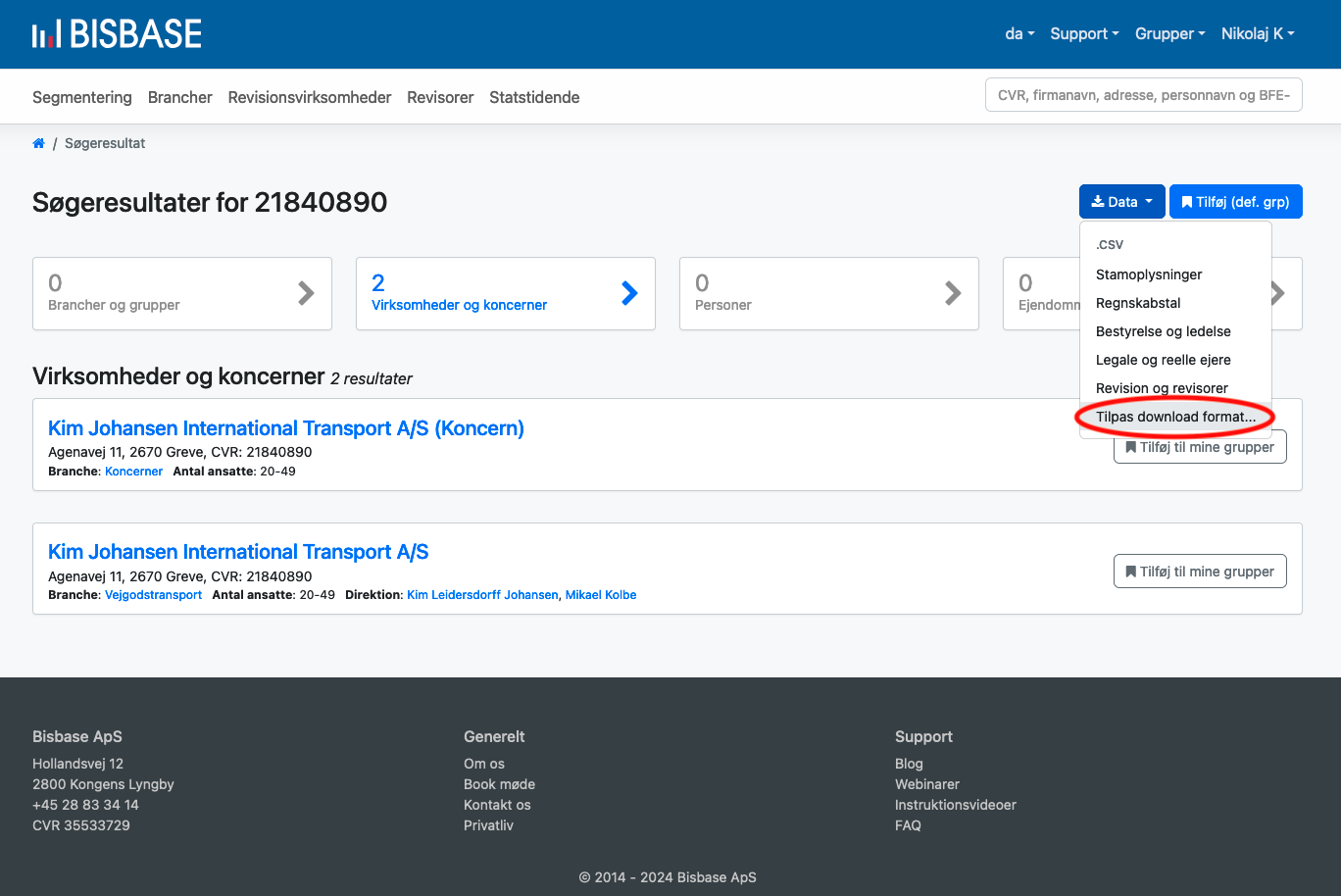Select Regnskabstal from Data menu
Screen dimensions: 1341x896
point(1138,303)
